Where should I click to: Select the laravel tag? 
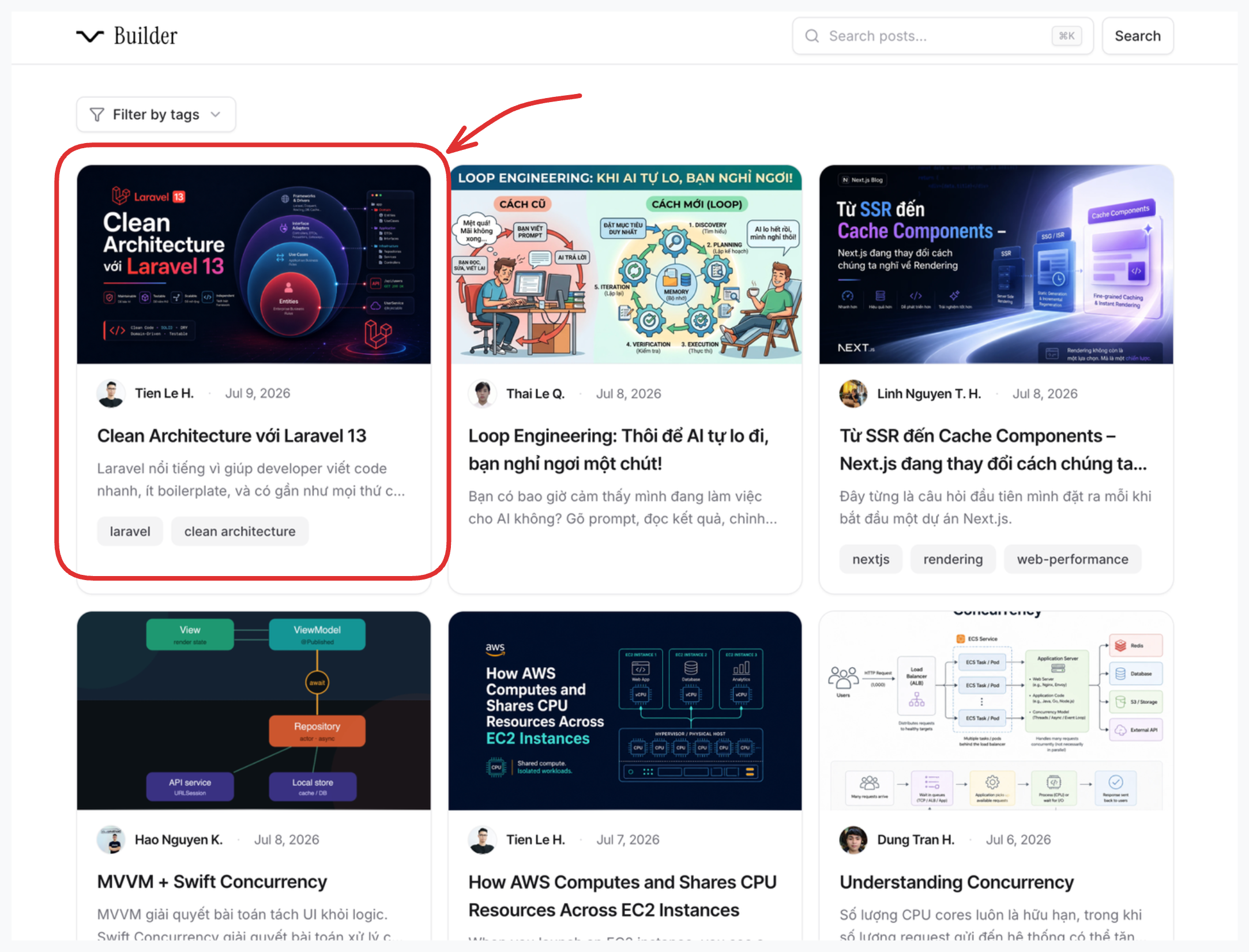click(x=130, y=531)
